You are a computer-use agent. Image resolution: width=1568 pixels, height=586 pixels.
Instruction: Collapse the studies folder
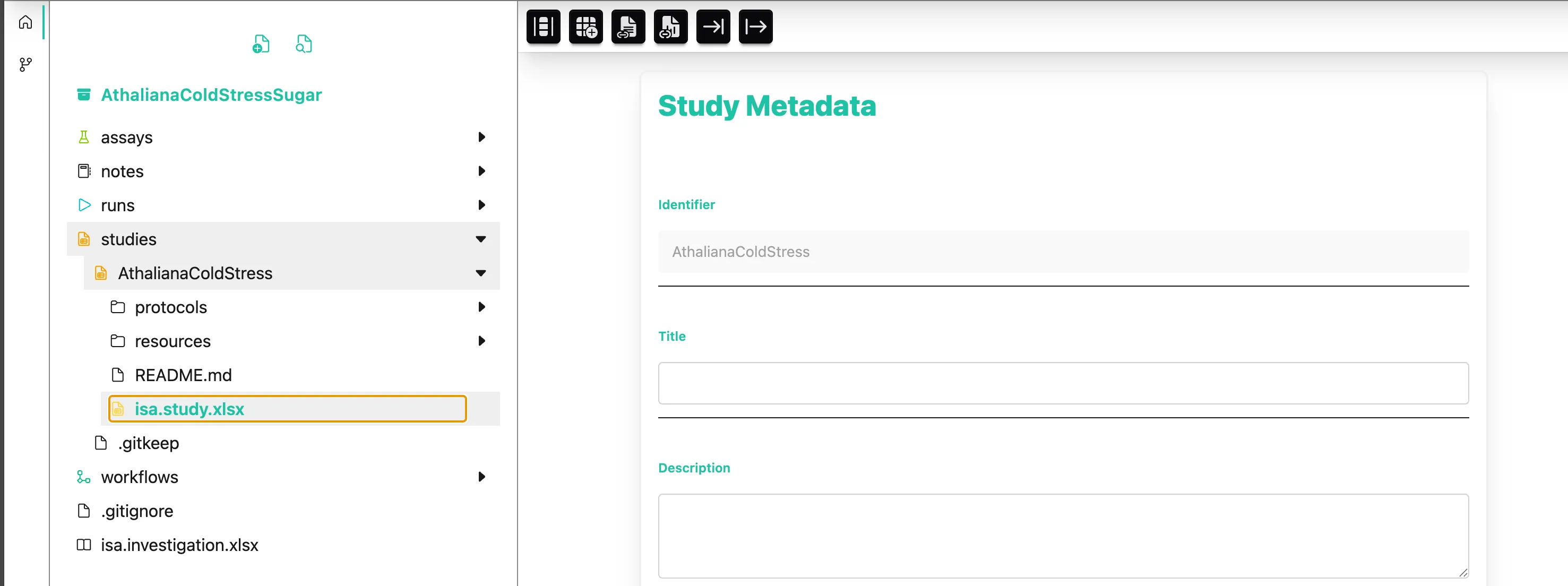pyautogui.click(x=481, y=240)
